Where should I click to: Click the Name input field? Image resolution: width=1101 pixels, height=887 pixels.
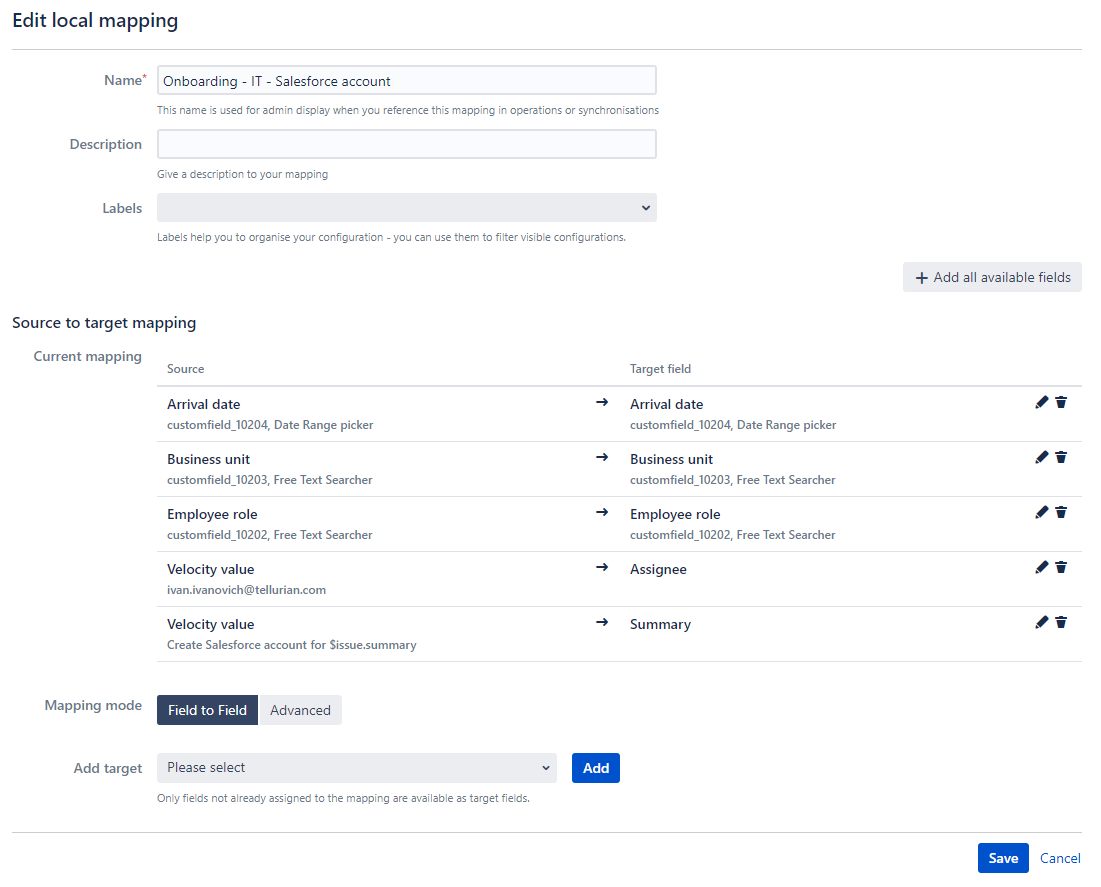click(406, 79)
